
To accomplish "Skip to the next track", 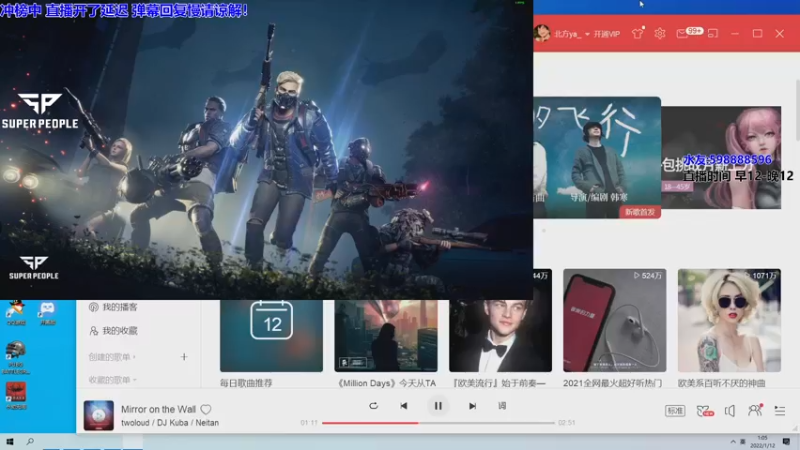I will (x=472, y=406).
